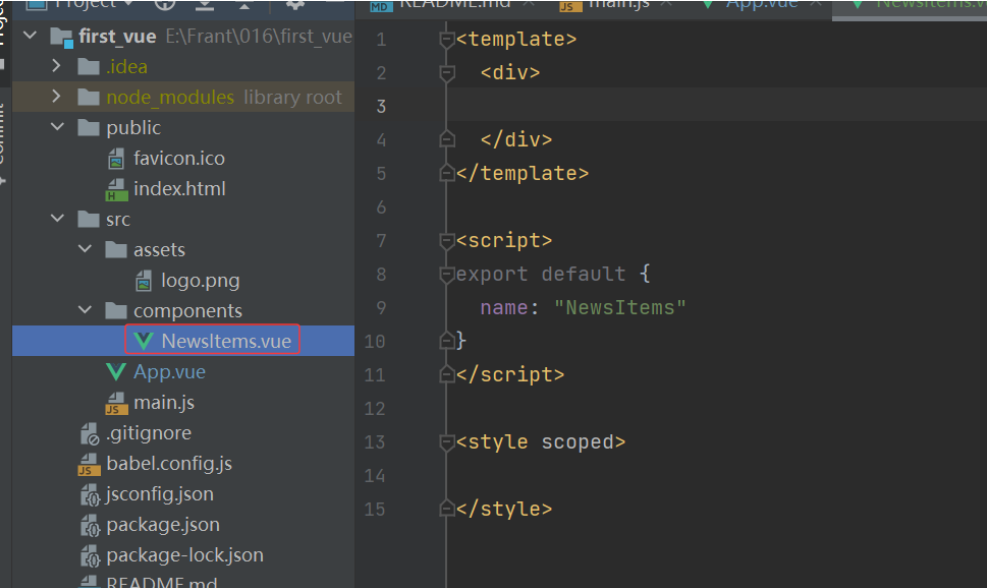The height and width of the screenshot is (588, 987).
Task: Click the package.json file icon
Action: click(x=89, y=525)
